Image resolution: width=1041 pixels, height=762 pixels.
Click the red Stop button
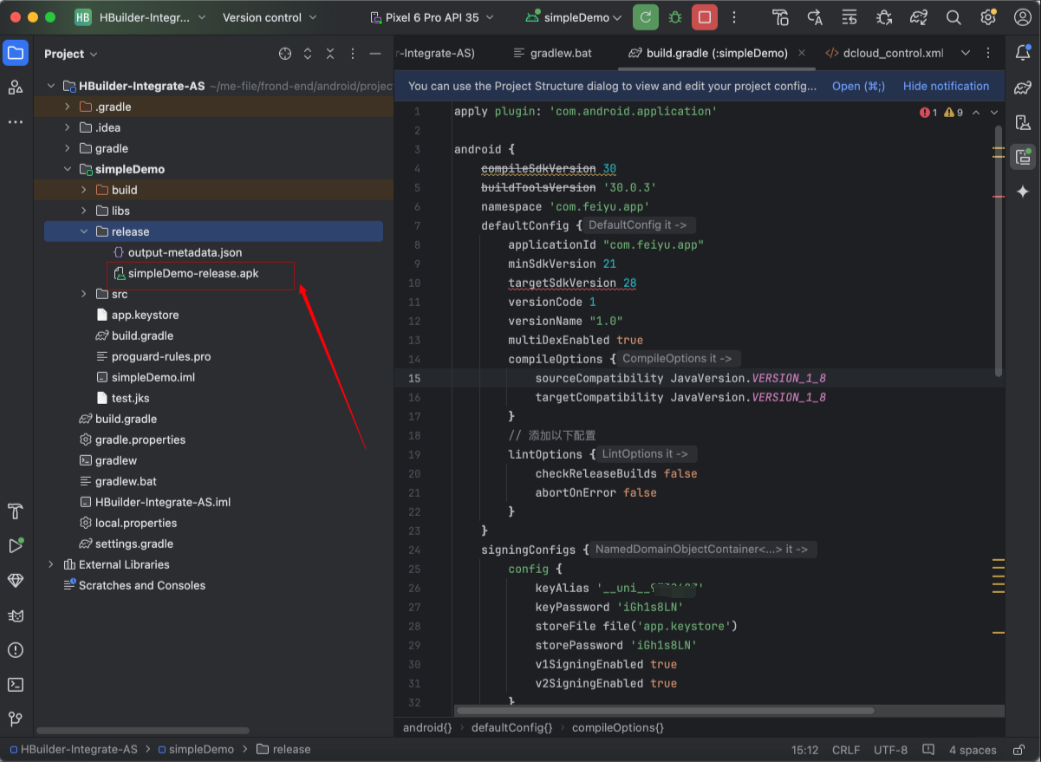[x=704, y=17]
